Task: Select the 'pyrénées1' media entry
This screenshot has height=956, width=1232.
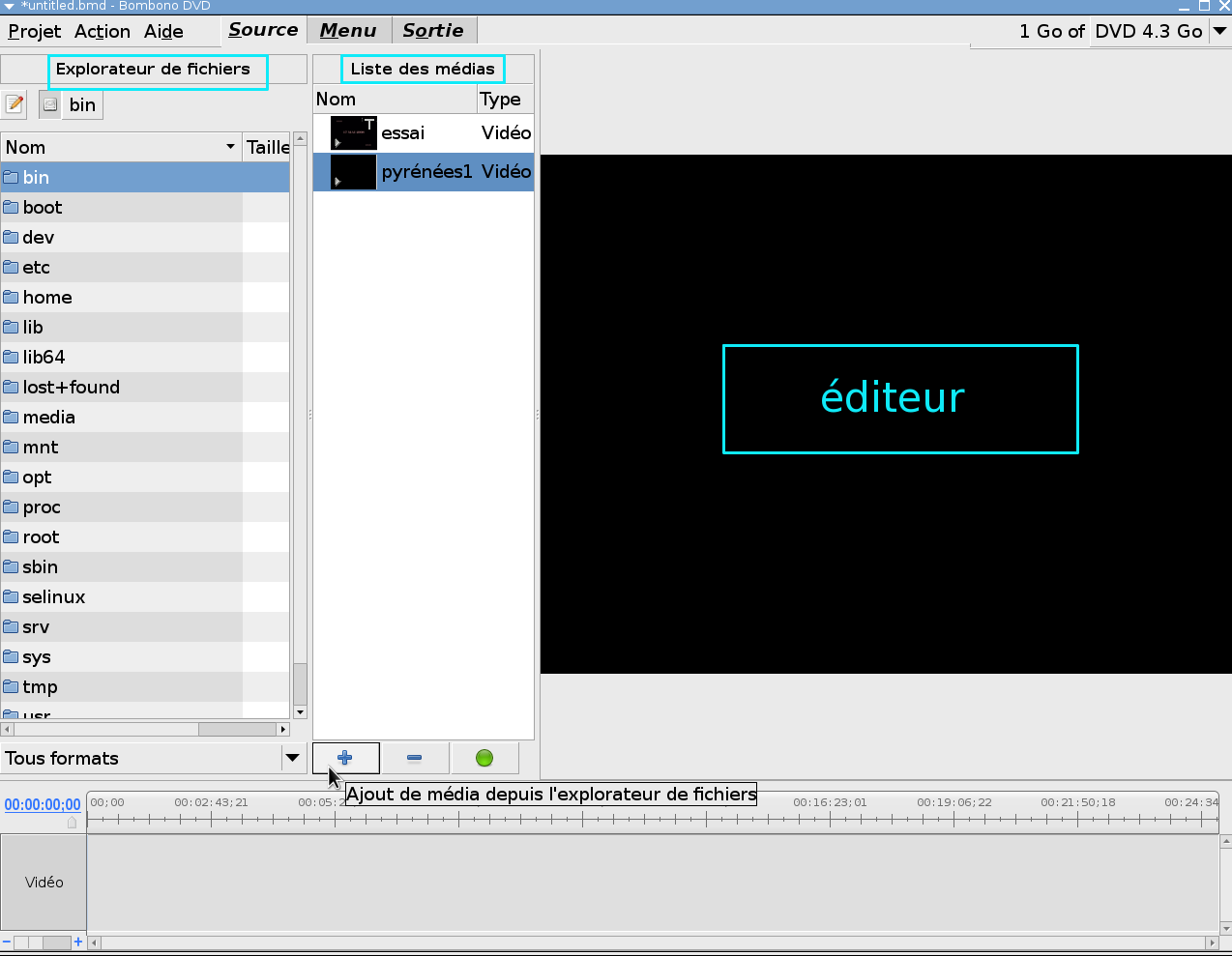Action: click(425, 171)
